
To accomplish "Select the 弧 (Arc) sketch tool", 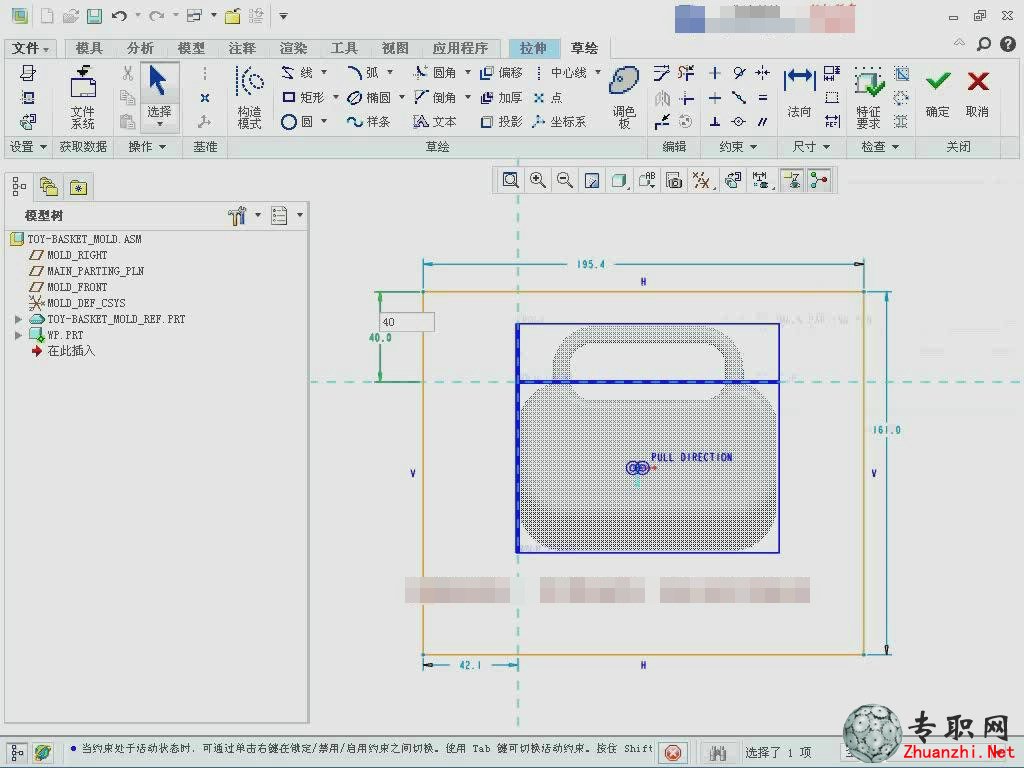I will (x=363, y=72).
